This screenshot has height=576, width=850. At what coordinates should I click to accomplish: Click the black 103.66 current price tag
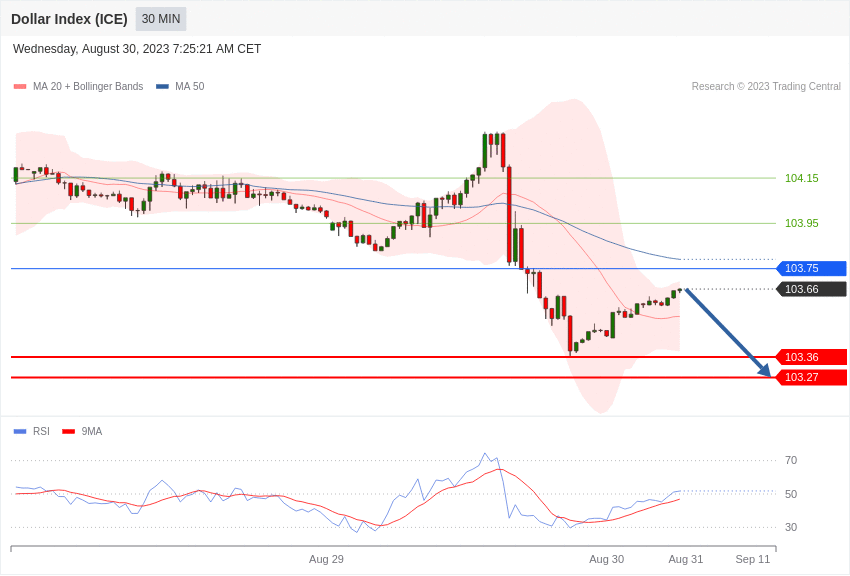click(x=812, y=289)
